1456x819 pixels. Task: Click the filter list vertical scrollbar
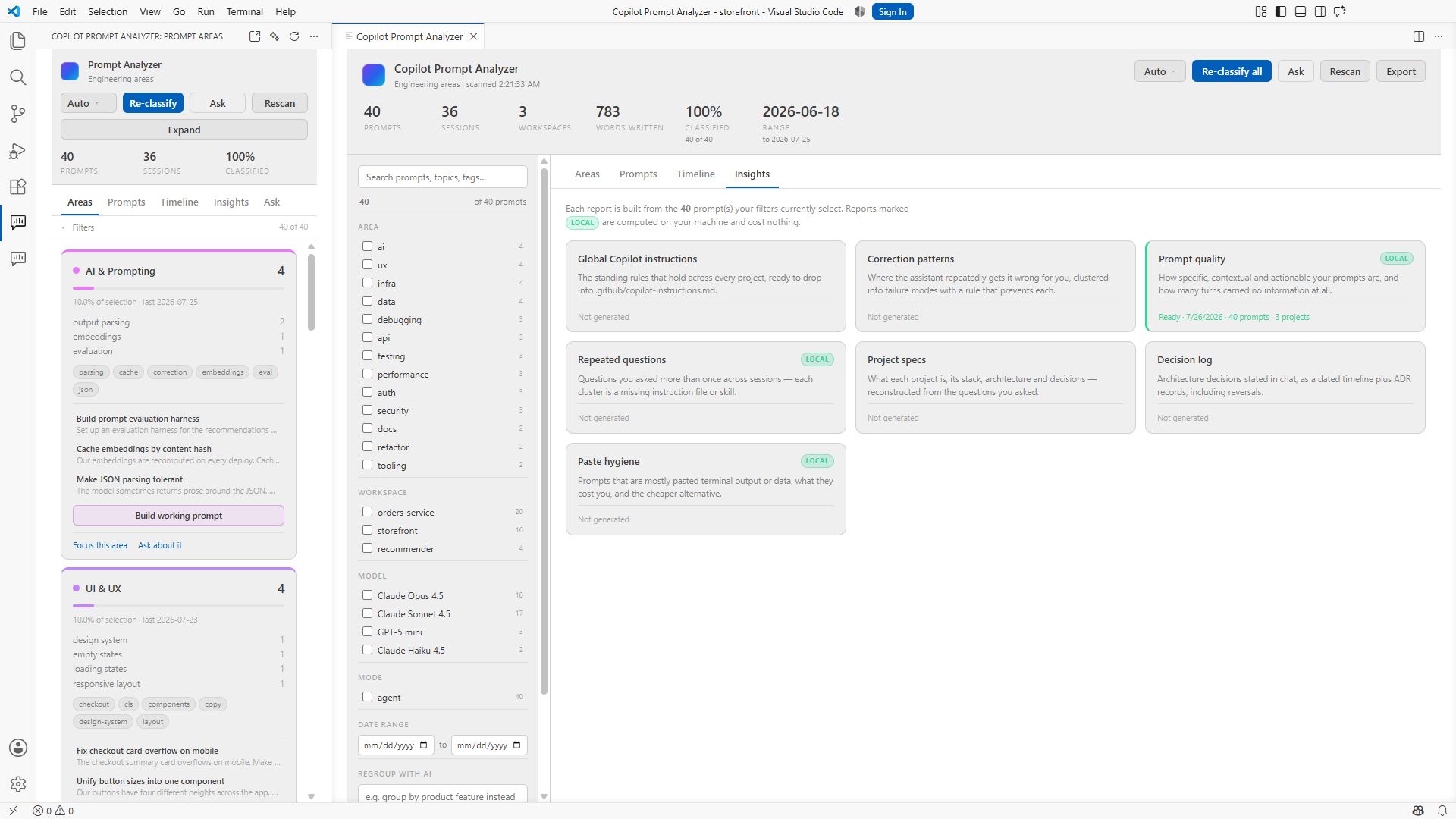click(x=544, y=431)
